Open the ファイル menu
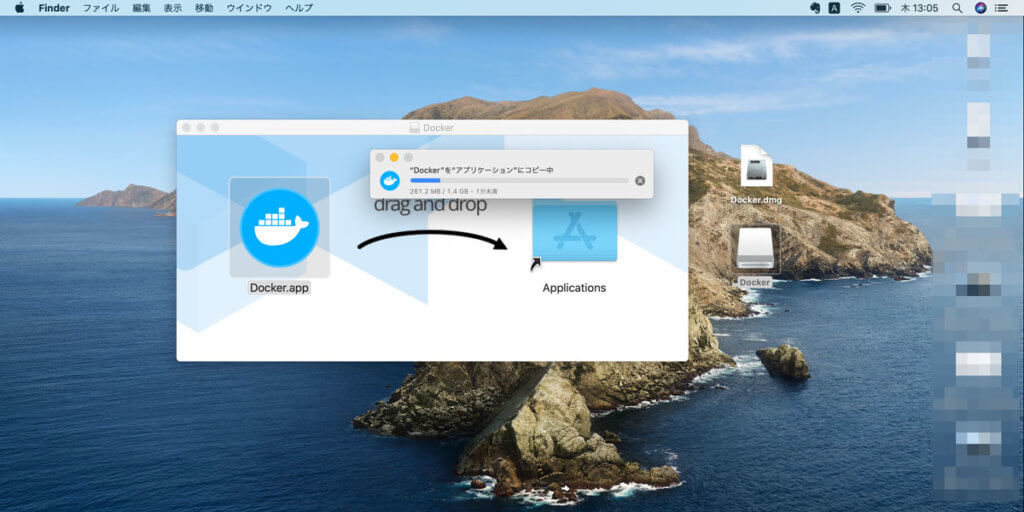1024x512 pixels. click(x=100, y=8)
